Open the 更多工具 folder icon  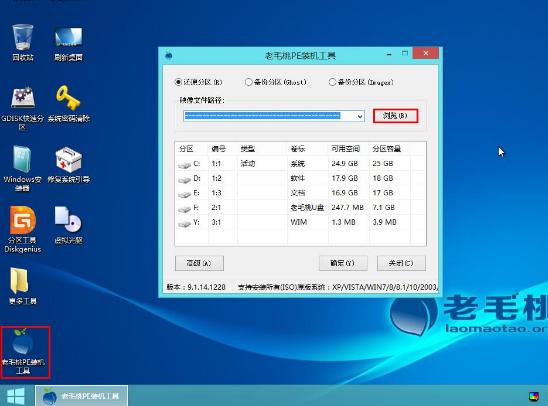click(22, 285)
